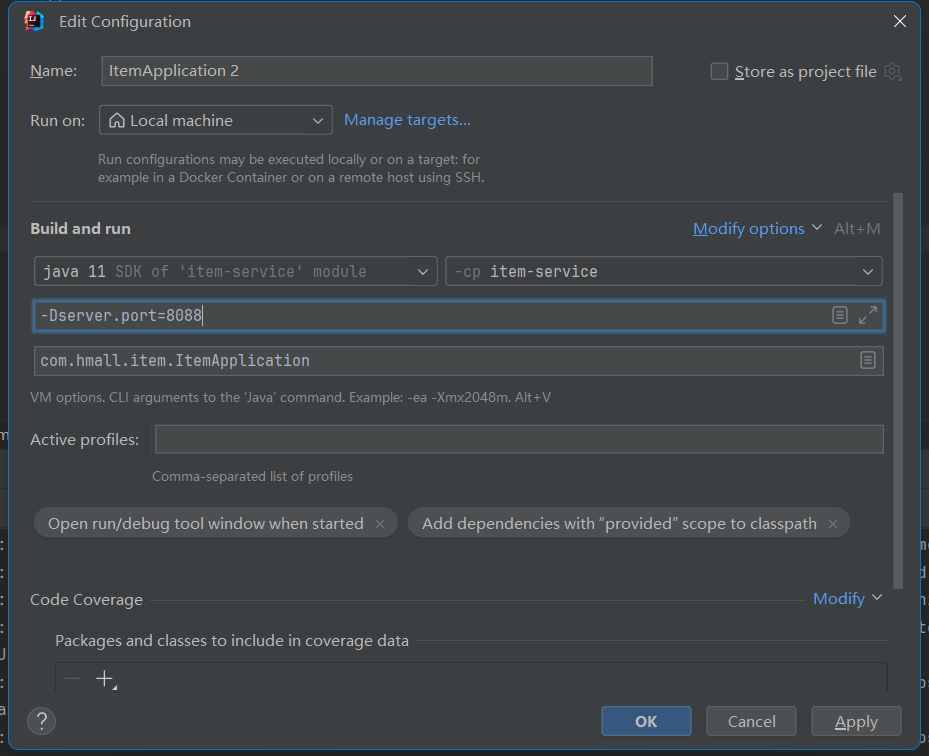Open the Run on Local machine dropdown
The height and width of the screenshot is (756, 929).
click(216, 120)
